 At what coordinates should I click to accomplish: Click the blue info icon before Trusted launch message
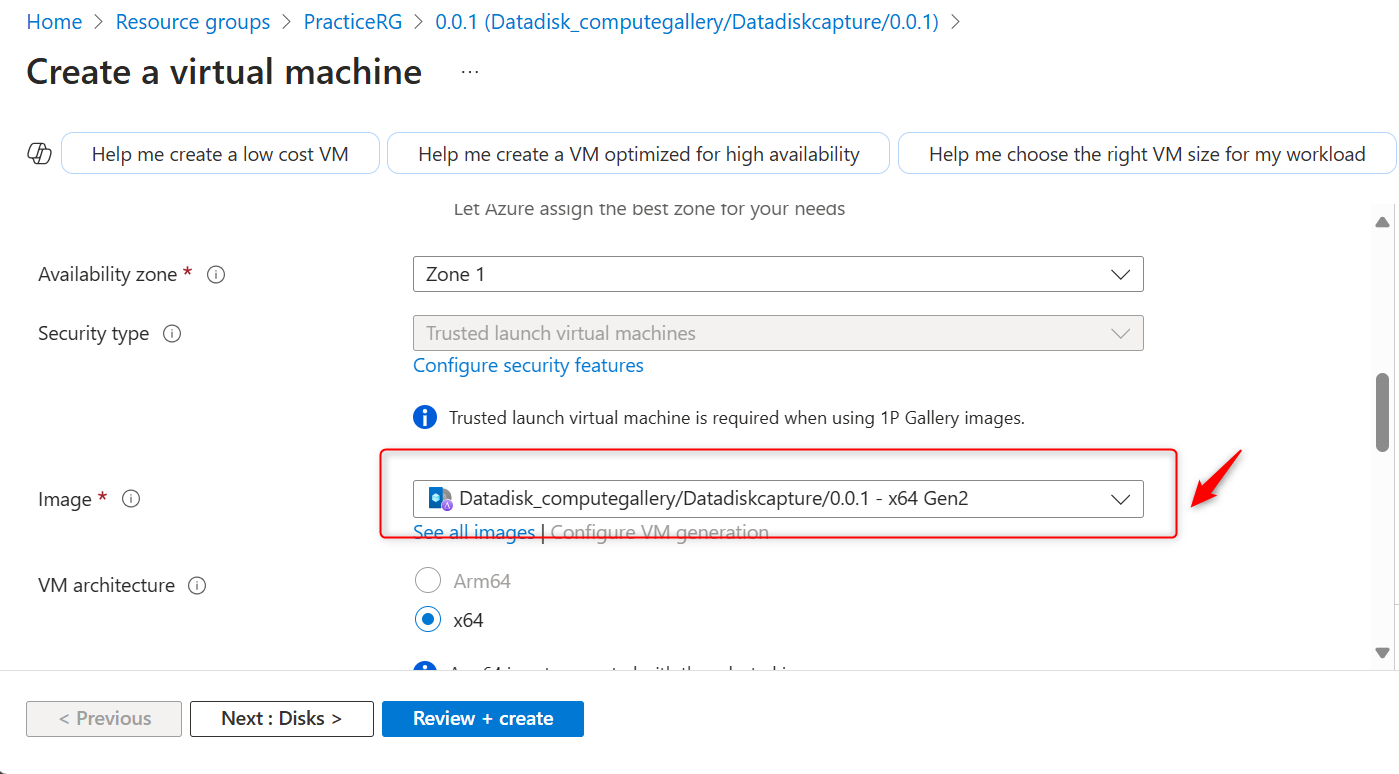click(425, 418)
